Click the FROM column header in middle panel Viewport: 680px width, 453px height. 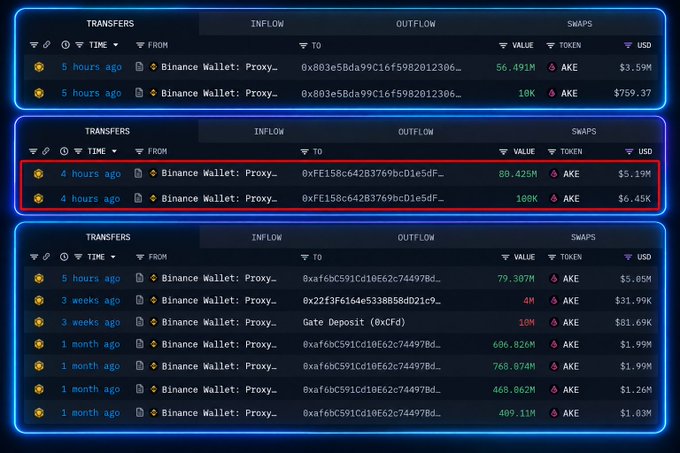click(157, 151)
